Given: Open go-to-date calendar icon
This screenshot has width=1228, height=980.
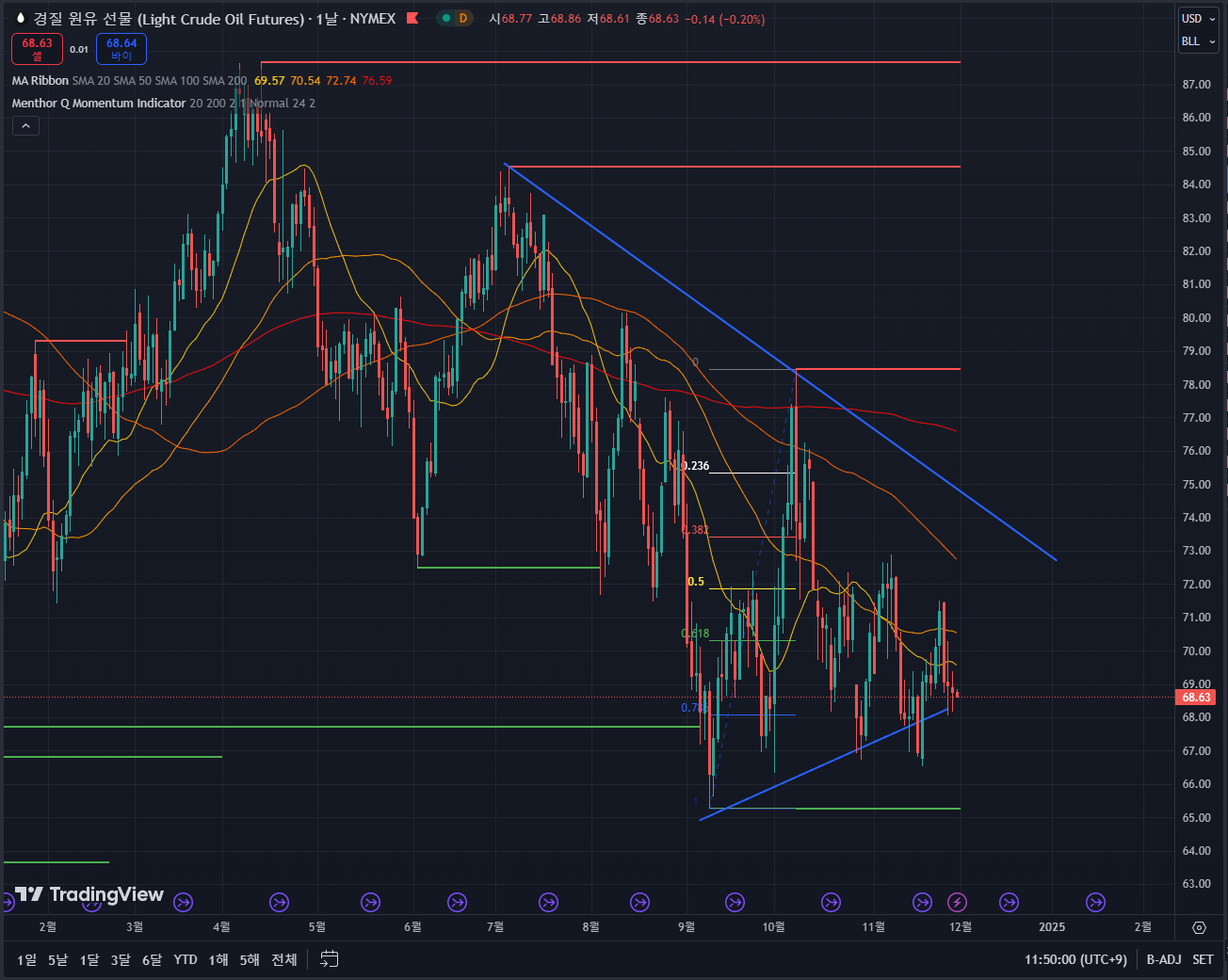Looking at the screenshot, I should point(329,959).
